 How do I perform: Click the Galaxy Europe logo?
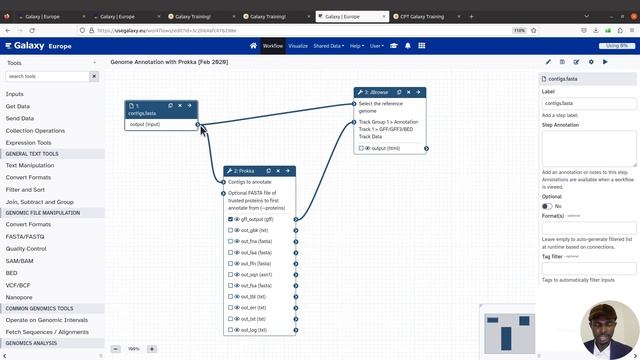[38, 46]
